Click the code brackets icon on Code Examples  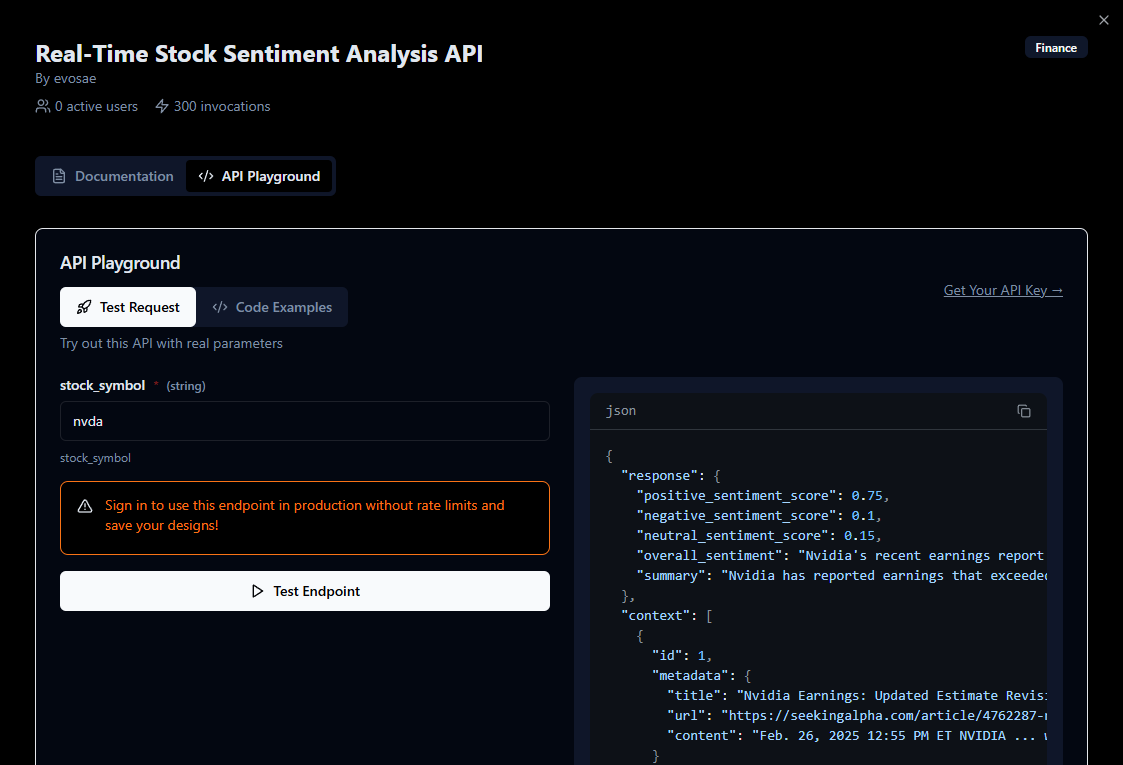[220, 307]
